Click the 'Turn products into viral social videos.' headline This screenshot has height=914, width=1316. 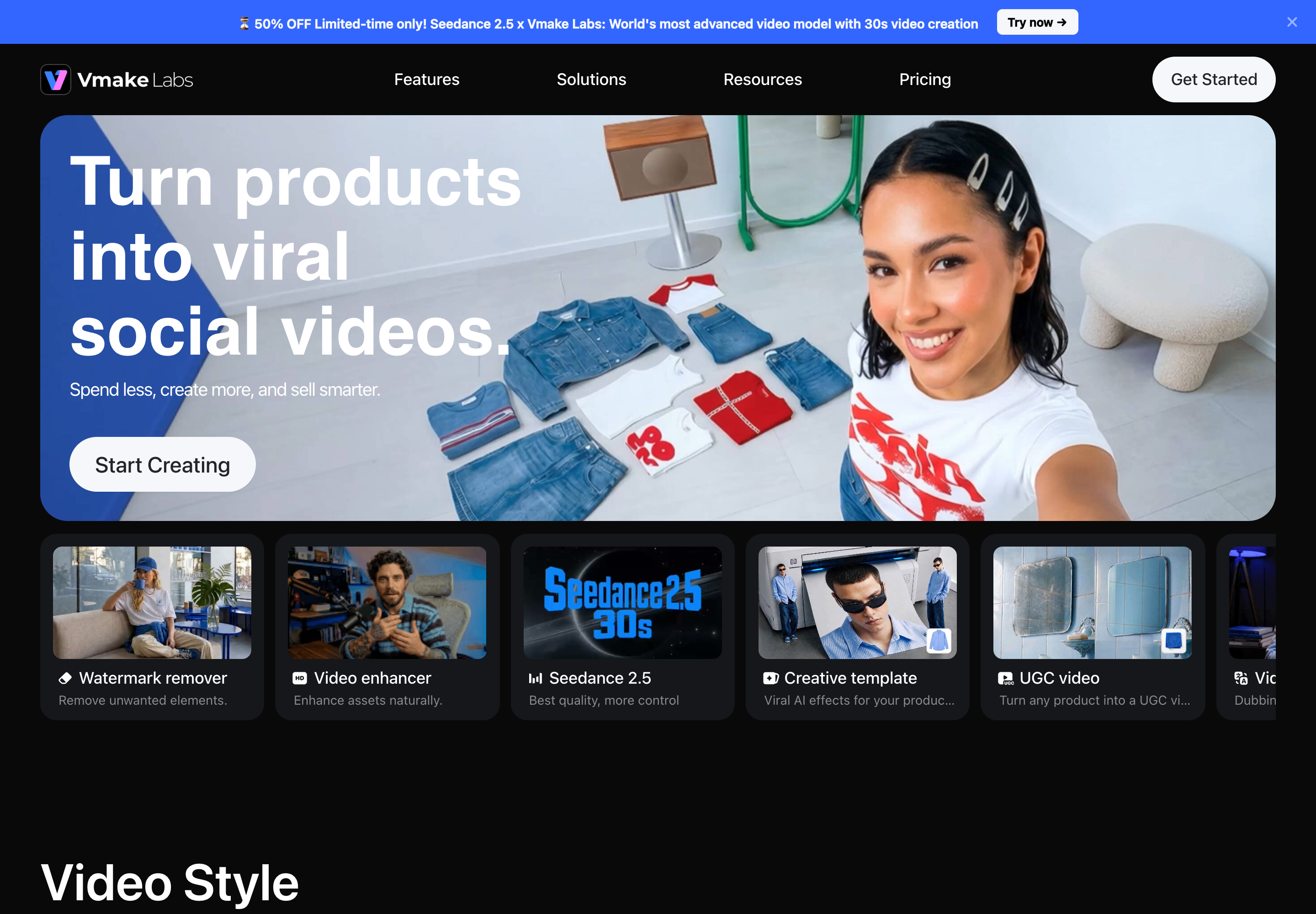(296, 256)
